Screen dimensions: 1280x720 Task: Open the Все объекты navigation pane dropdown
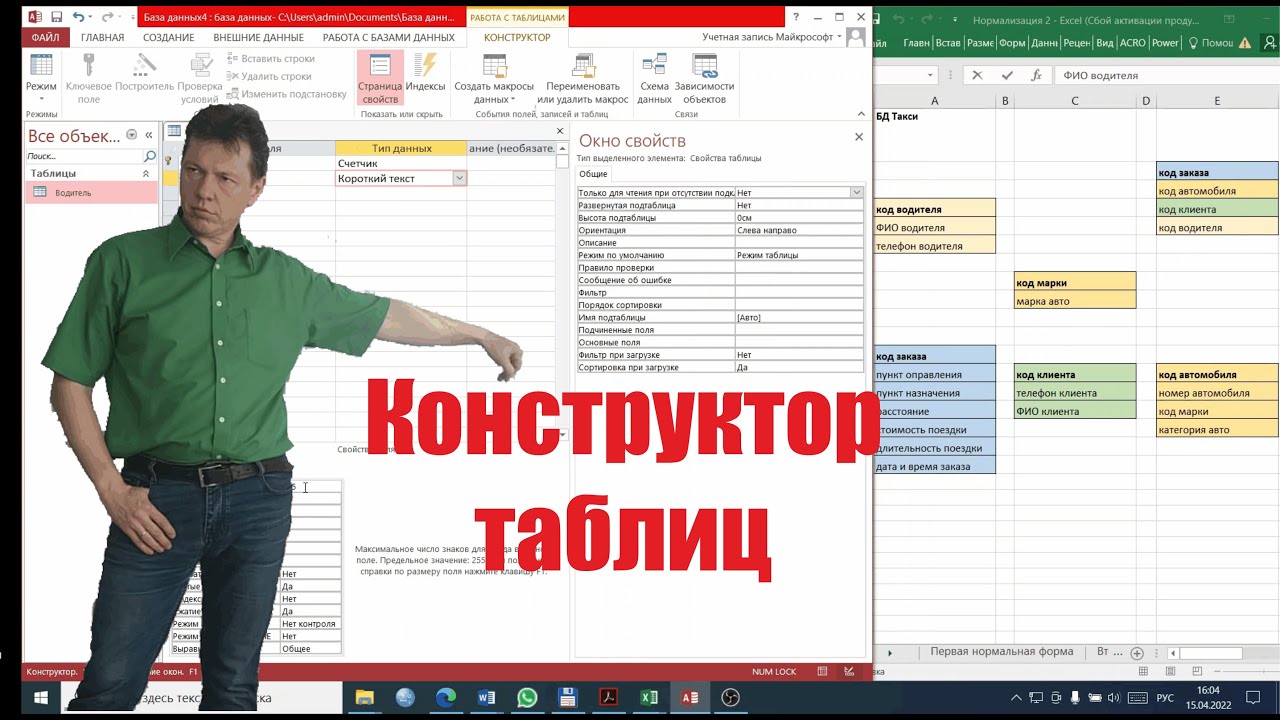[x=131, y=135]
